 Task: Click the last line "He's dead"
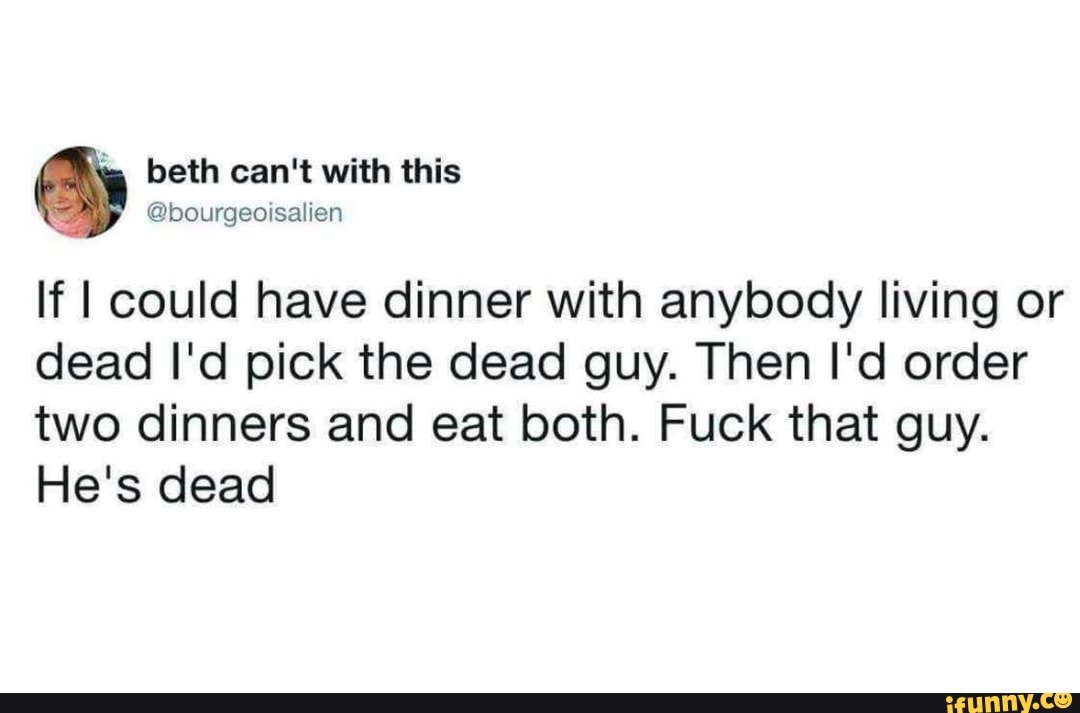point(155,487)
